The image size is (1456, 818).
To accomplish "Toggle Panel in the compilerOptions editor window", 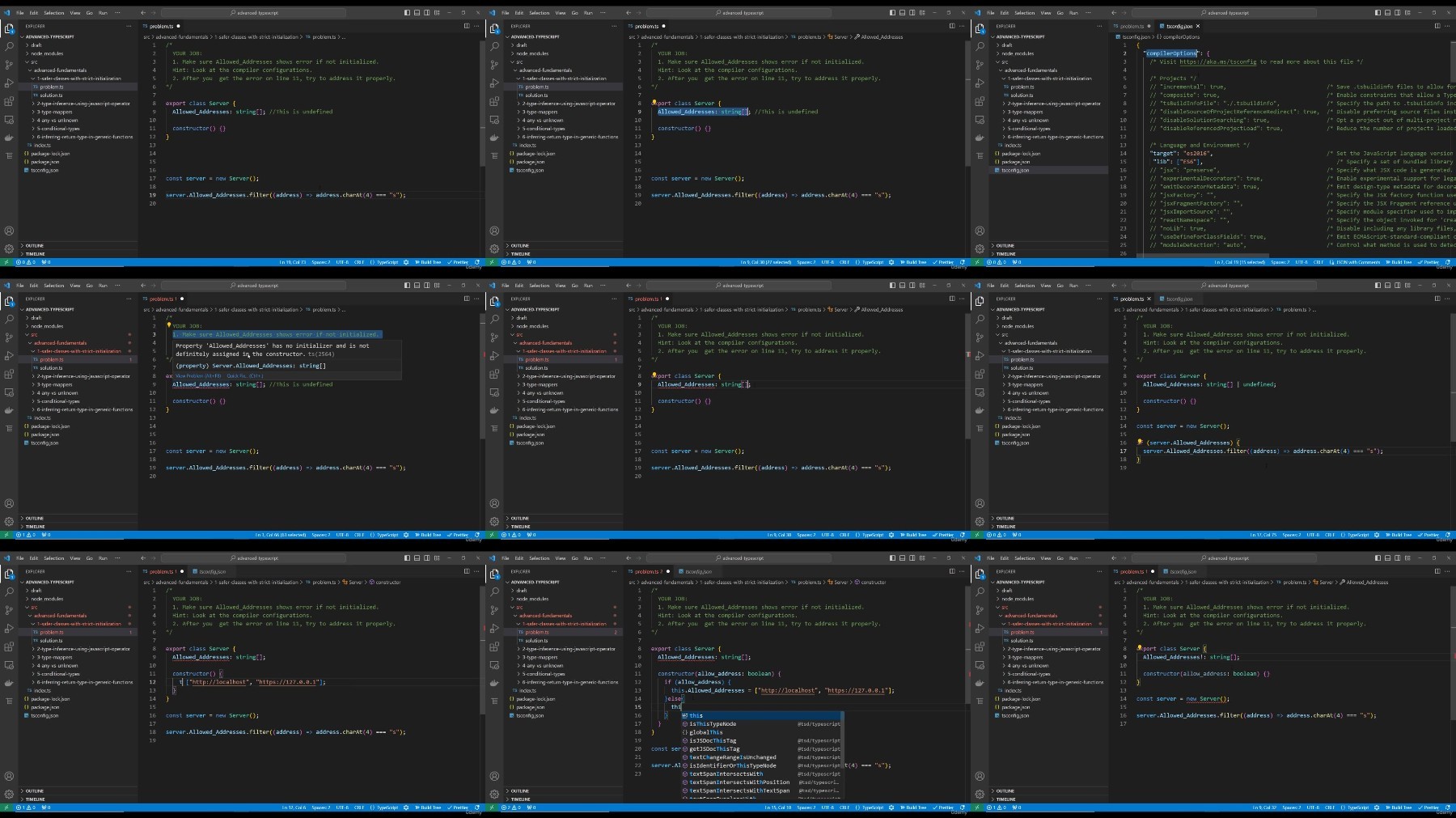I will click(x=1387, y=13).
